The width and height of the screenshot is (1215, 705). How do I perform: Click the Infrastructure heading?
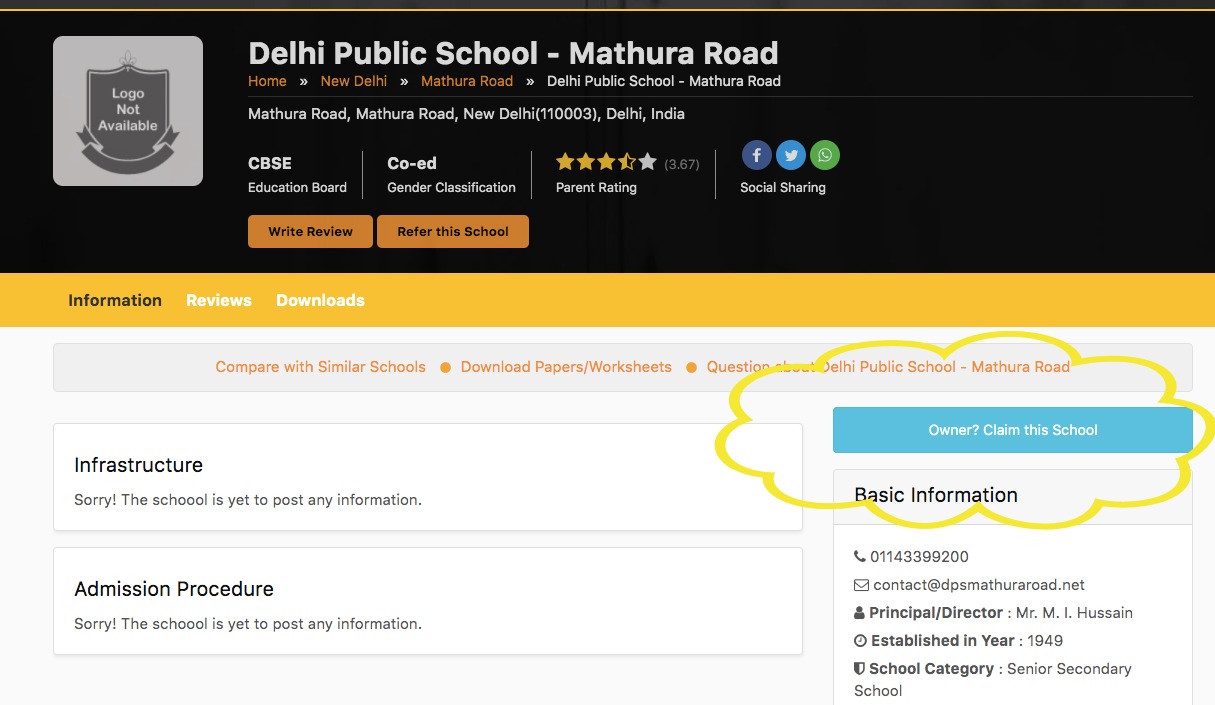(138, 465)
